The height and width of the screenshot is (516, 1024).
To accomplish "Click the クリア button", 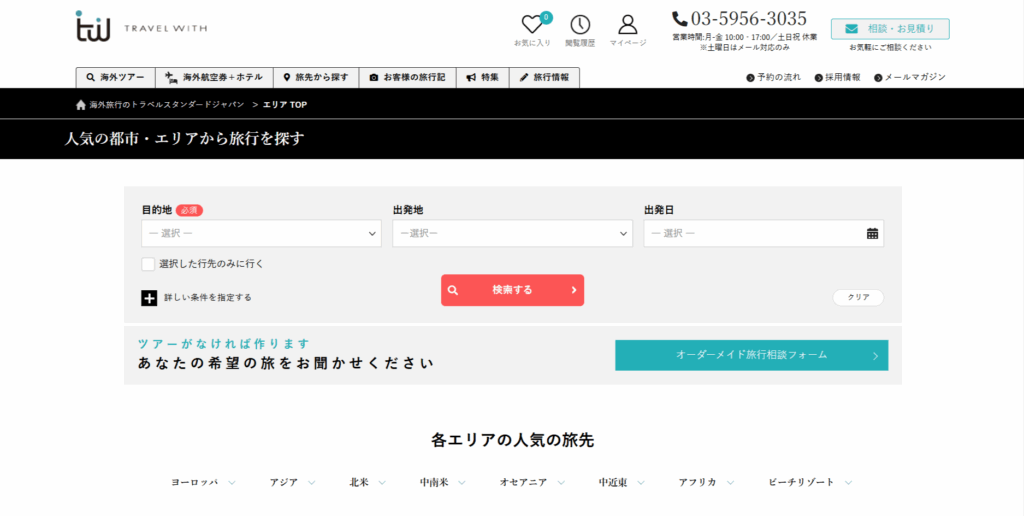I will pyautogui.click(x=858, y=297).
